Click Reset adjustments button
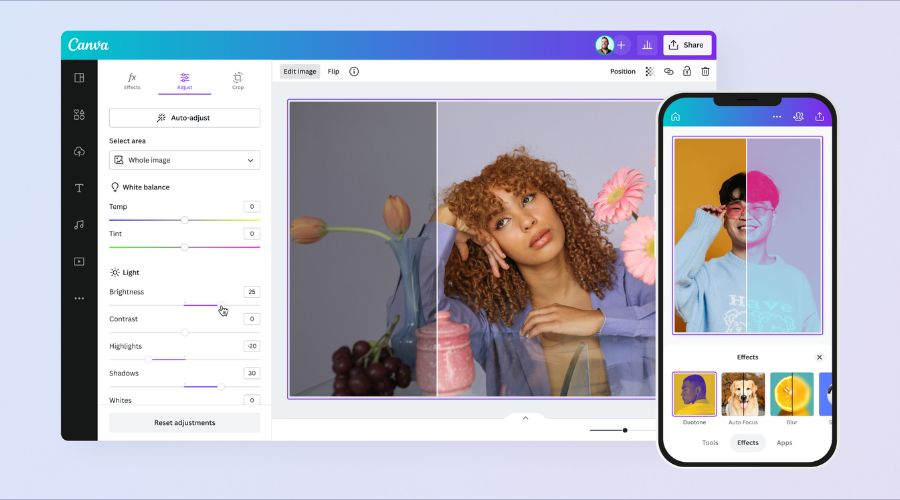Screen dimensions: 900x500 tap(184, 423)
